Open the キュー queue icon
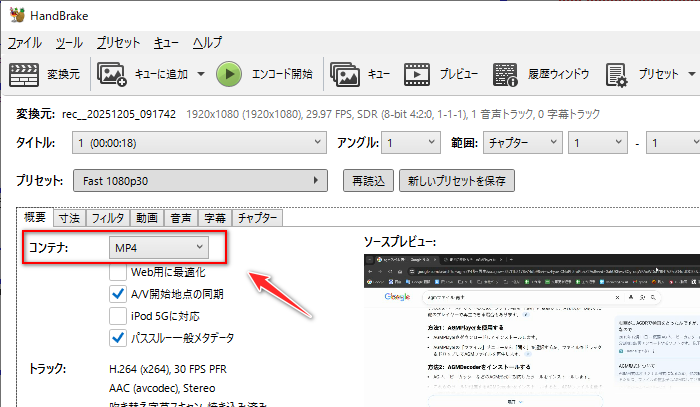This screenshot has height=407, width=700. (346, 74)
